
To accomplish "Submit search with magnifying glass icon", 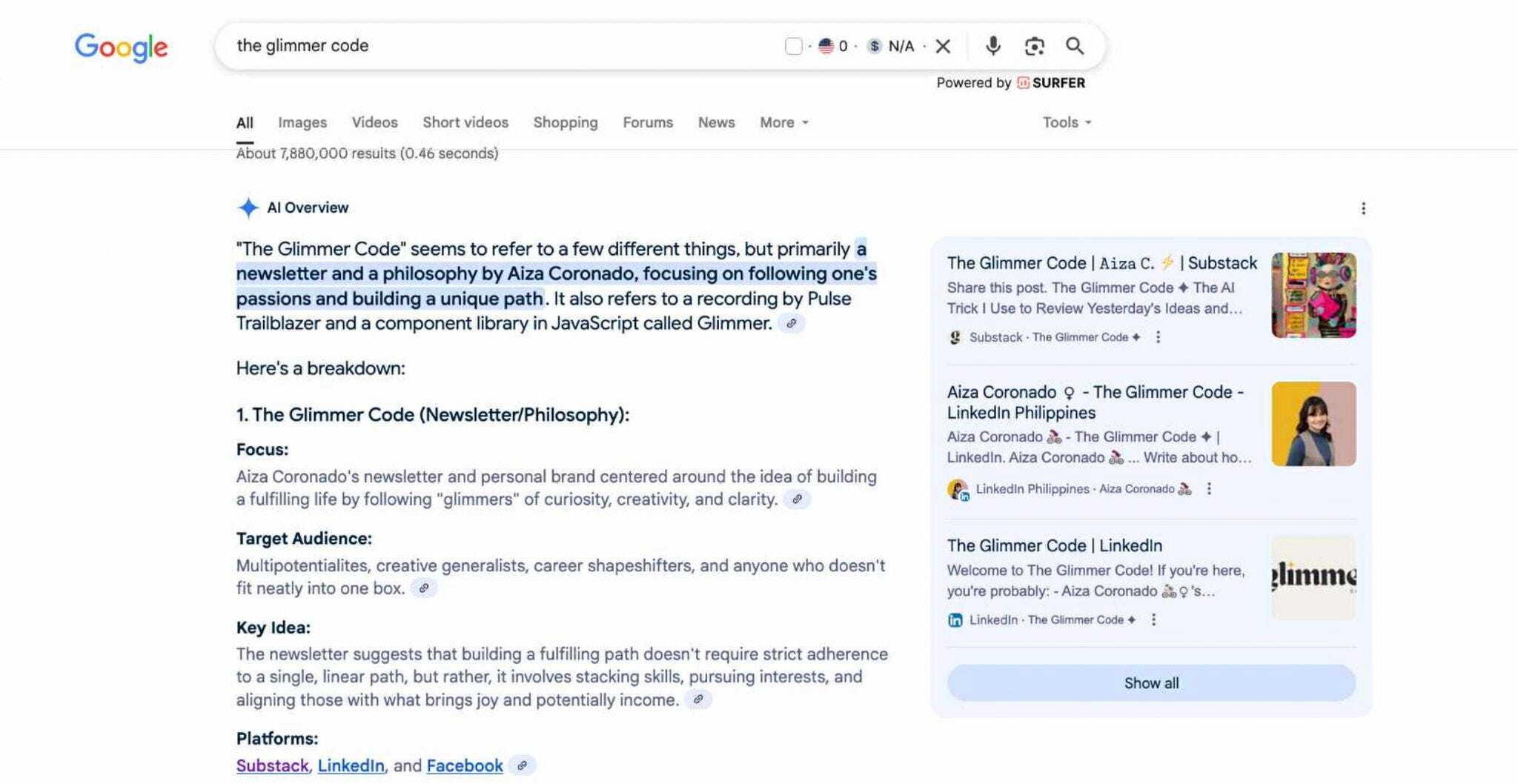I will (x=1075, y=46).
